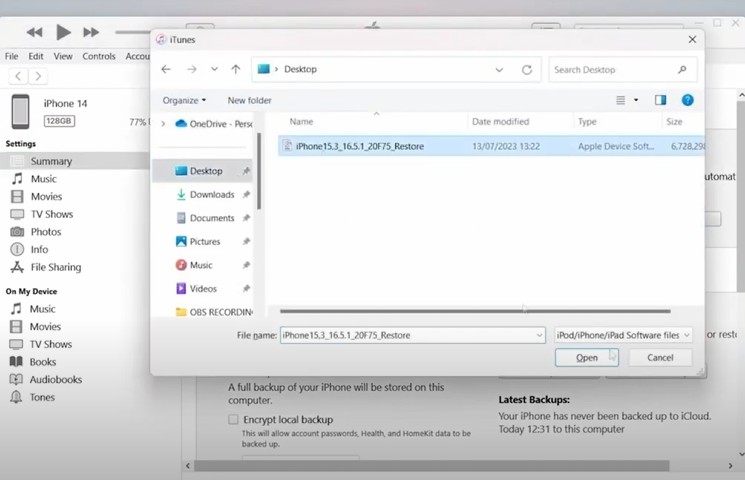
Task: Click the Search Desktop field
Action: coord(623,69)
